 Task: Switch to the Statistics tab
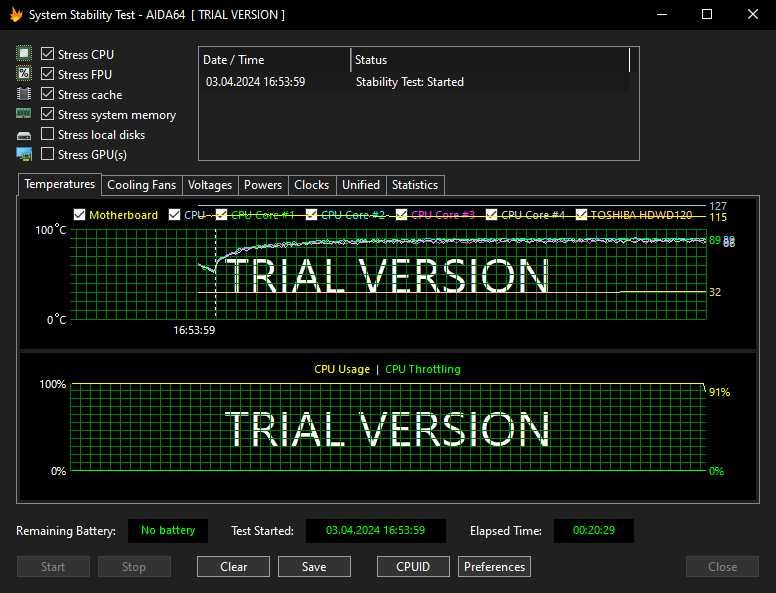415,185
